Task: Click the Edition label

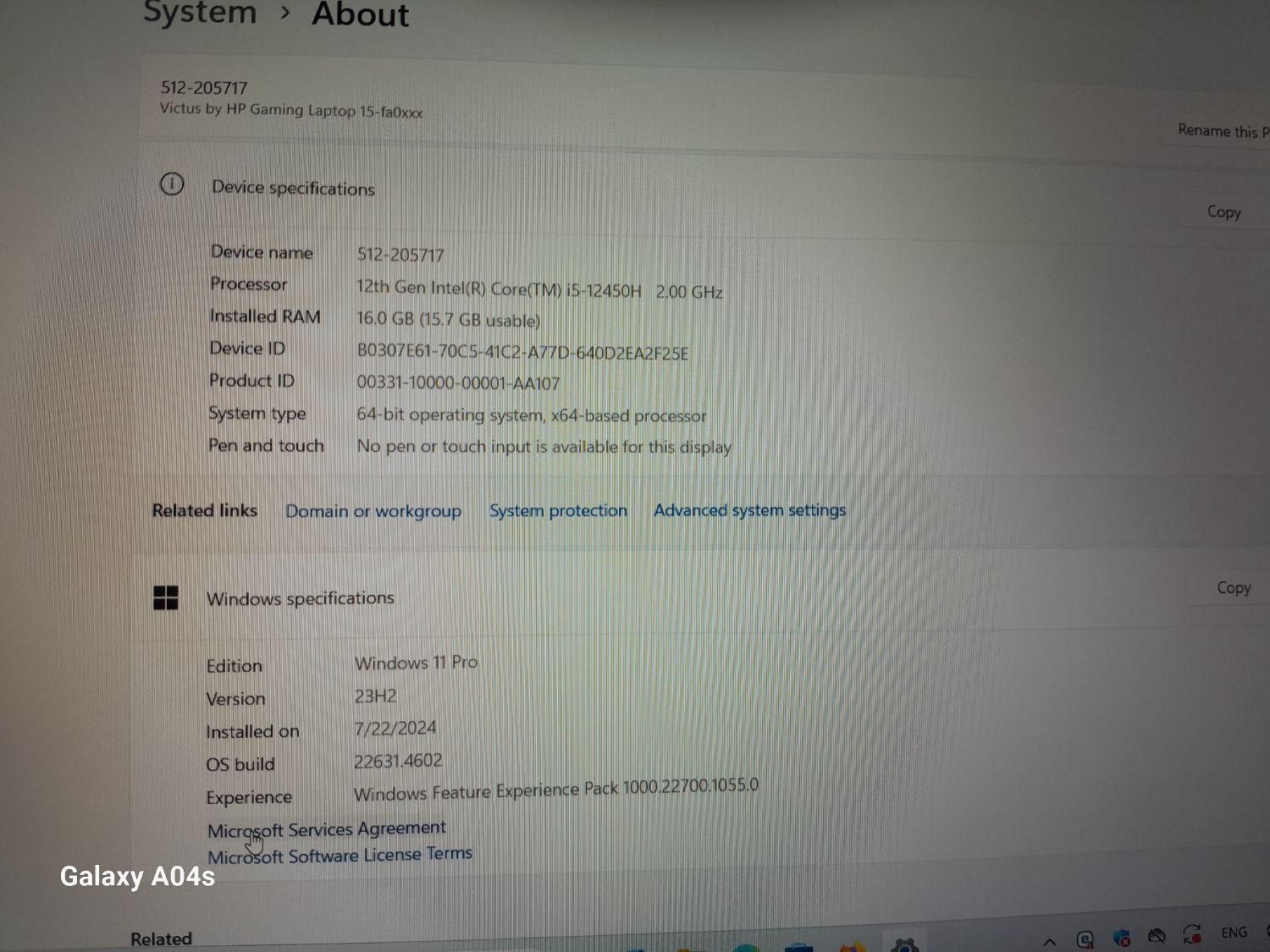Action: pos(234,666)
